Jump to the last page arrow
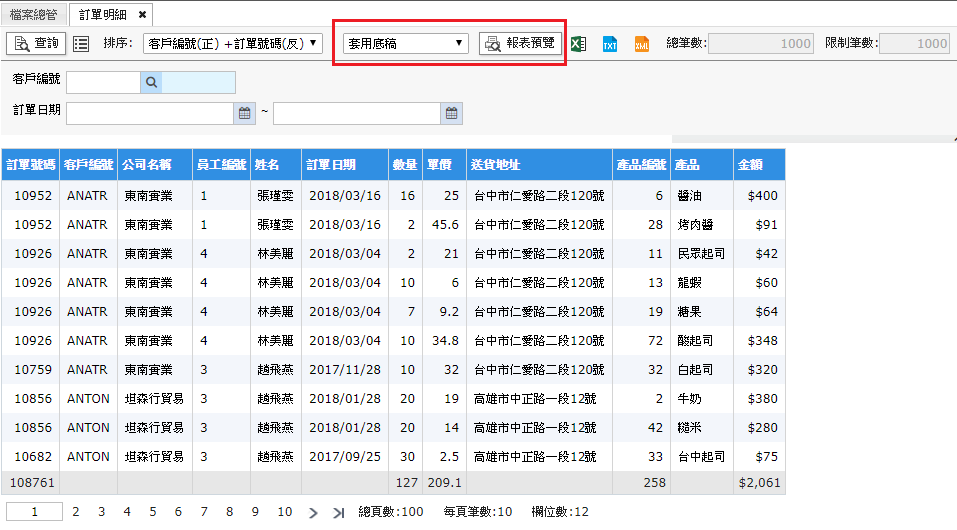Screen dimensions: 957x530 339,513
